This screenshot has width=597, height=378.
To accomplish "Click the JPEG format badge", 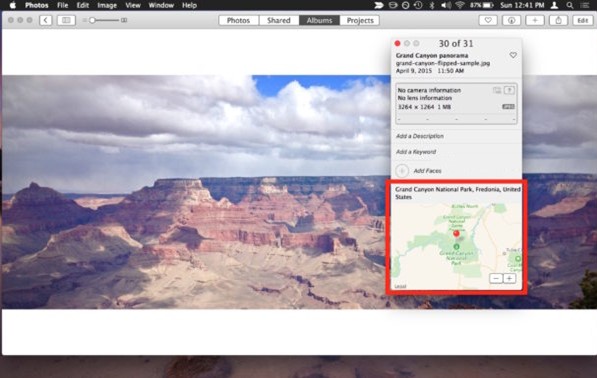I will coord(508,107).
